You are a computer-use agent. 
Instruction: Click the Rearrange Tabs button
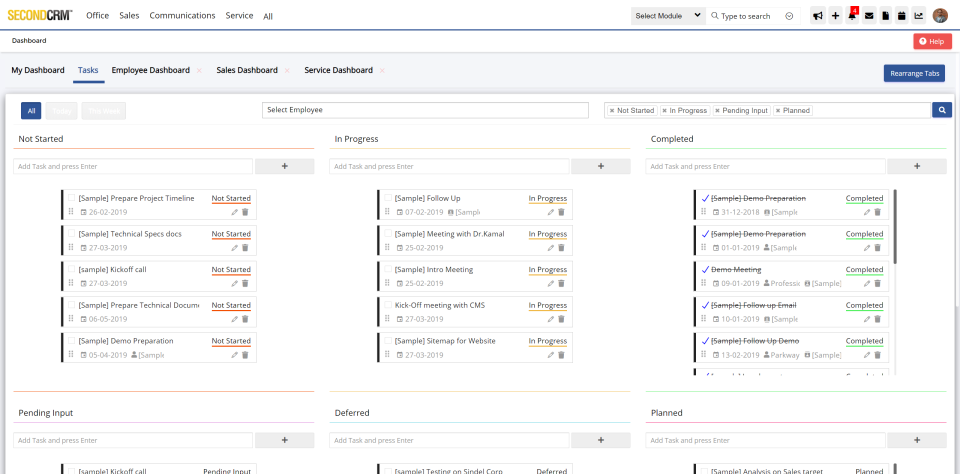click(914, 73)
